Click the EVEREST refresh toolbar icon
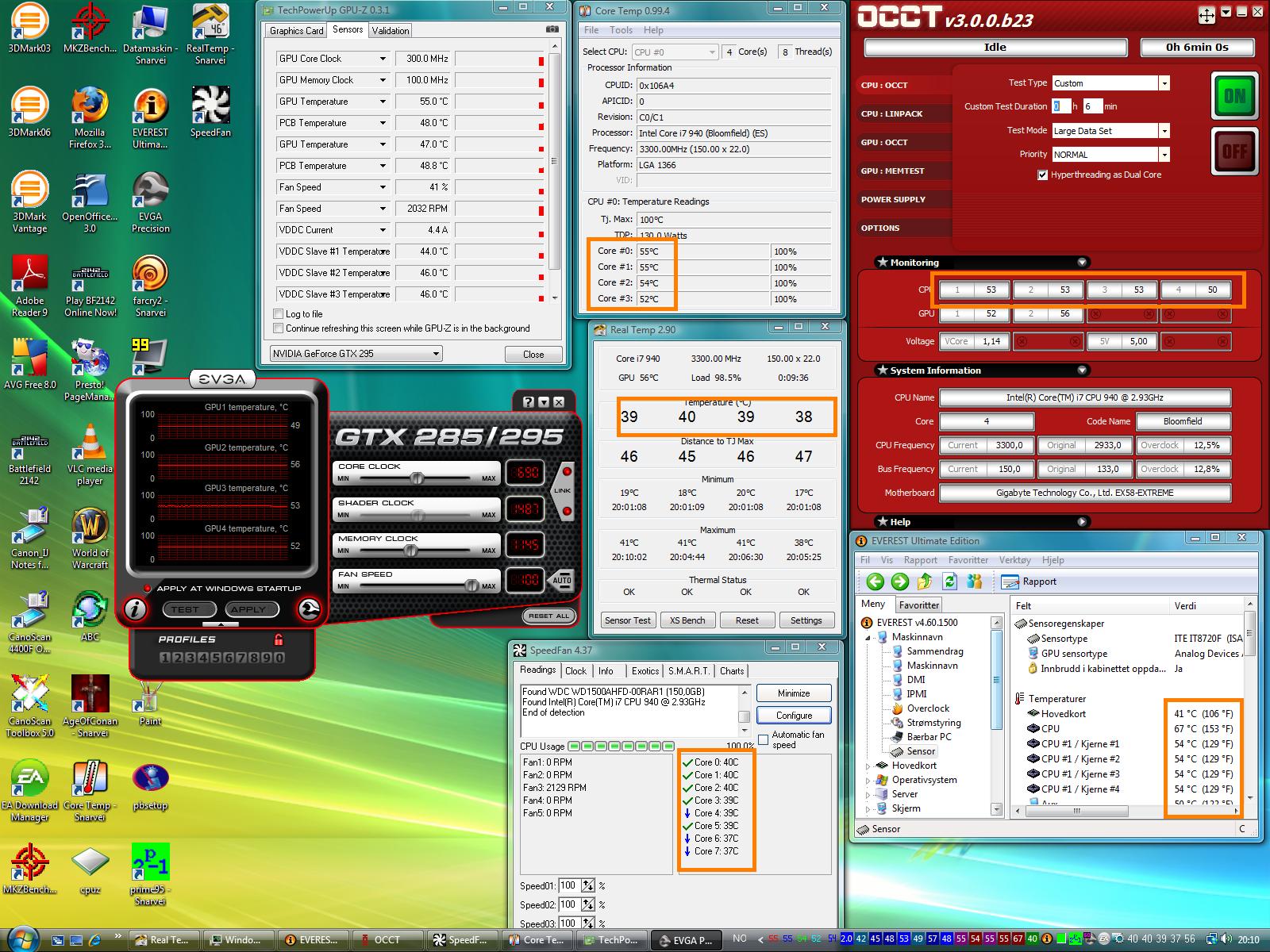The height and width of the screenshot is (952, 1270). [x=949, y=582]
